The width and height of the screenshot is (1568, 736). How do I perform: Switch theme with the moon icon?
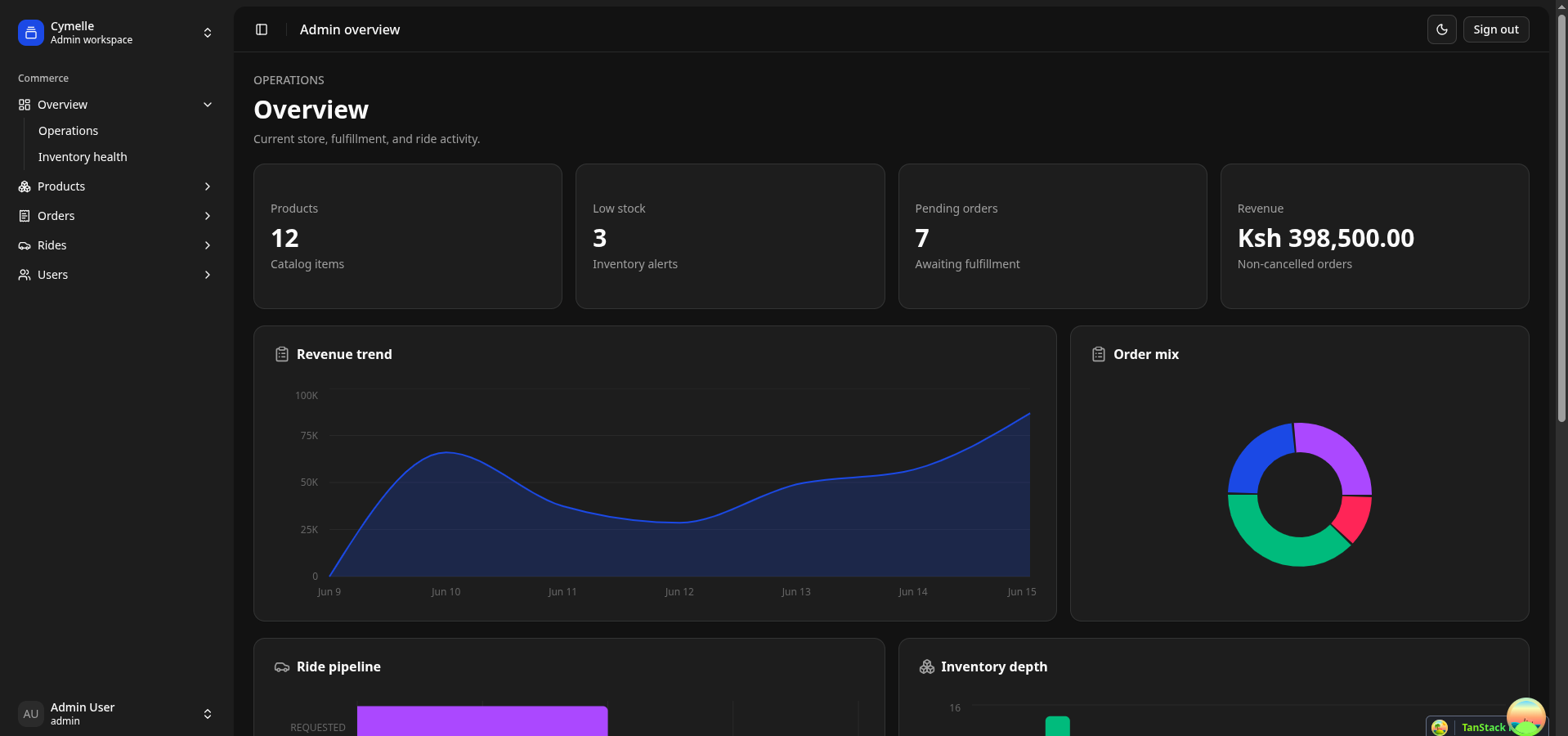tap(1442, 29)
